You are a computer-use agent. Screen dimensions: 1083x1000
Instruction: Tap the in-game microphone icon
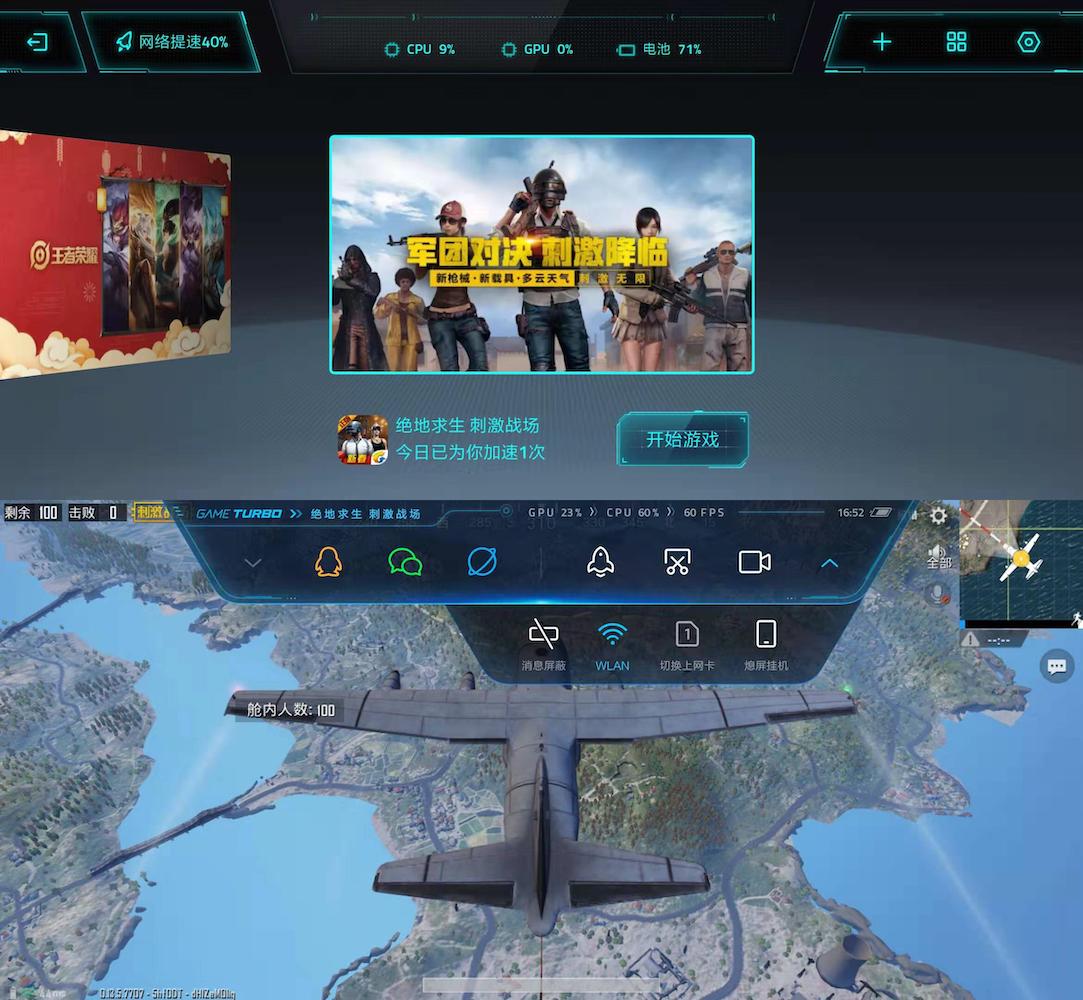938,594
